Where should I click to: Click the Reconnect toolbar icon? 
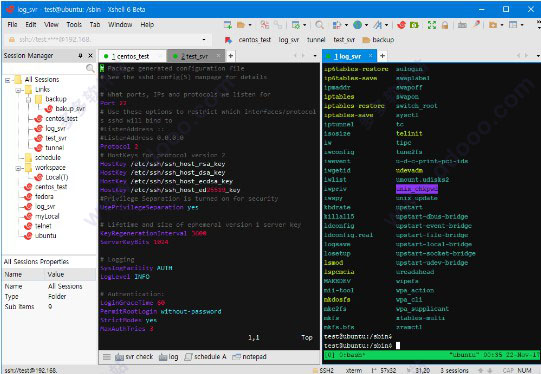click(x=278, y=25)
